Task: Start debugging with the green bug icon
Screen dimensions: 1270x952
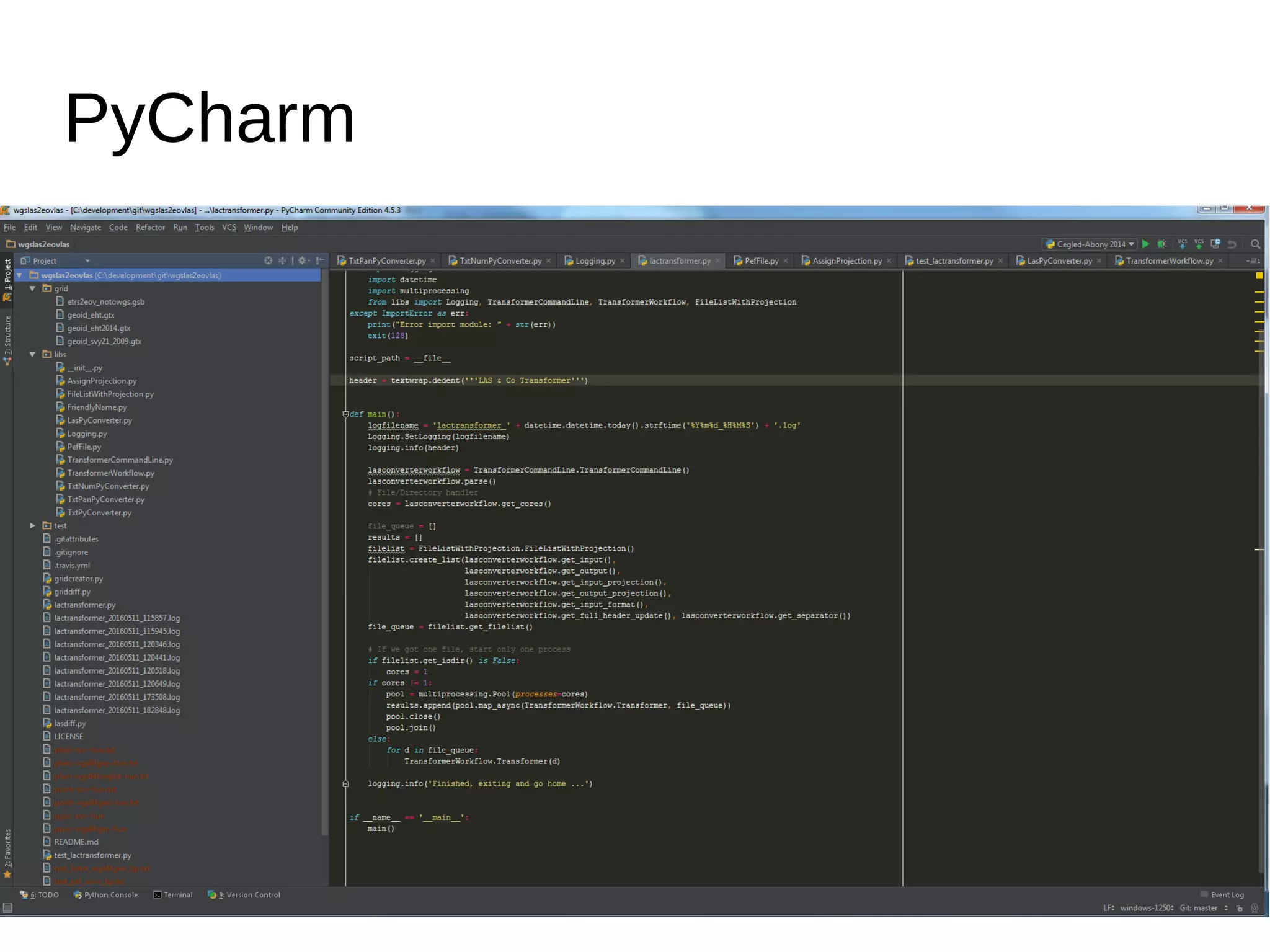Action: (x=1161, y=244)
